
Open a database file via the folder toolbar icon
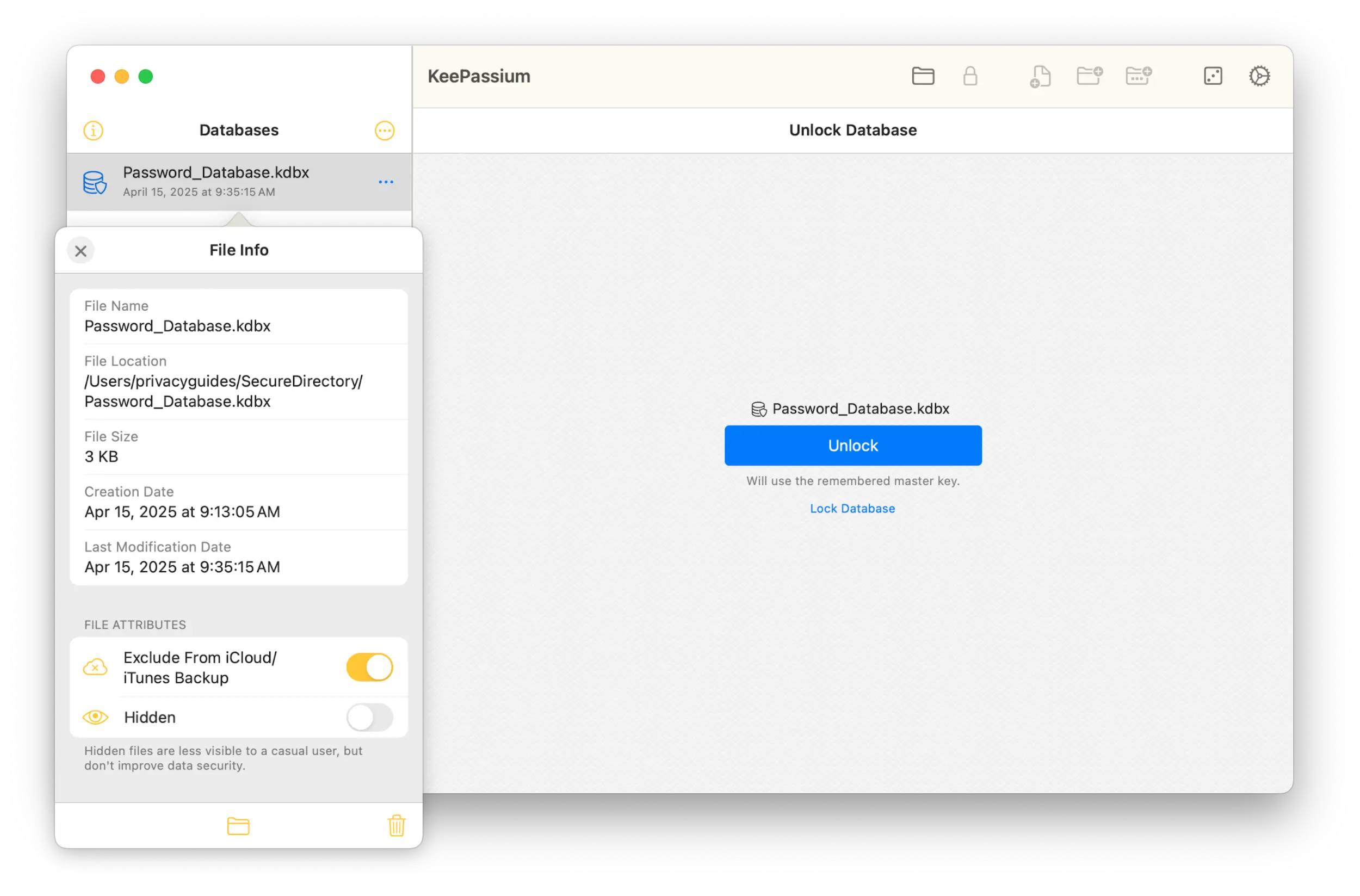[922, 76]
